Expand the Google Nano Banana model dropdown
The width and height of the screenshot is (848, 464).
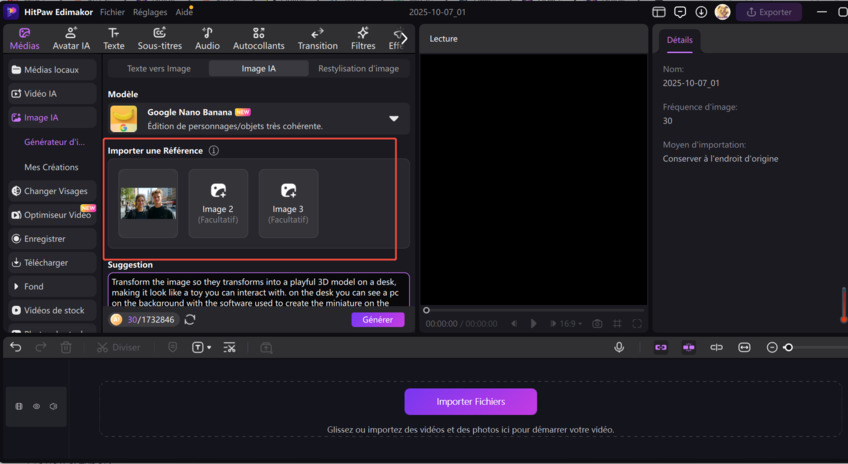point(394,119)
